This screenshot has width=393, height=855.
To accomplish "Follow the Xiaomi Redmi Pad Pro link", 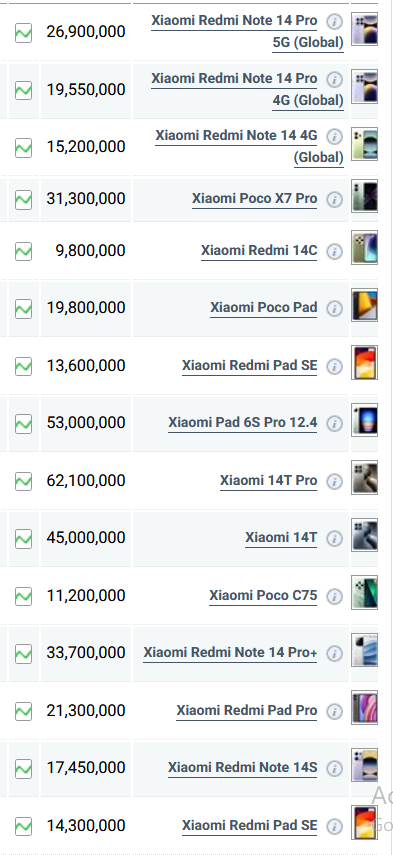I will click(x=246, y=711).
